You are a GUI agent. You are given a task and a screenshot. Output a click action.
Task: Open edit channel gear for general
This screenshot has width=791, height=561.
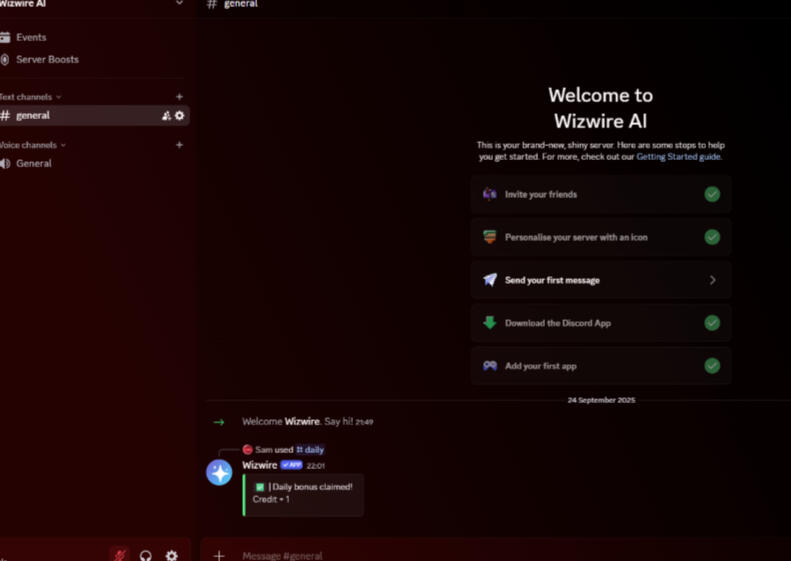click(x=180, y=116)
